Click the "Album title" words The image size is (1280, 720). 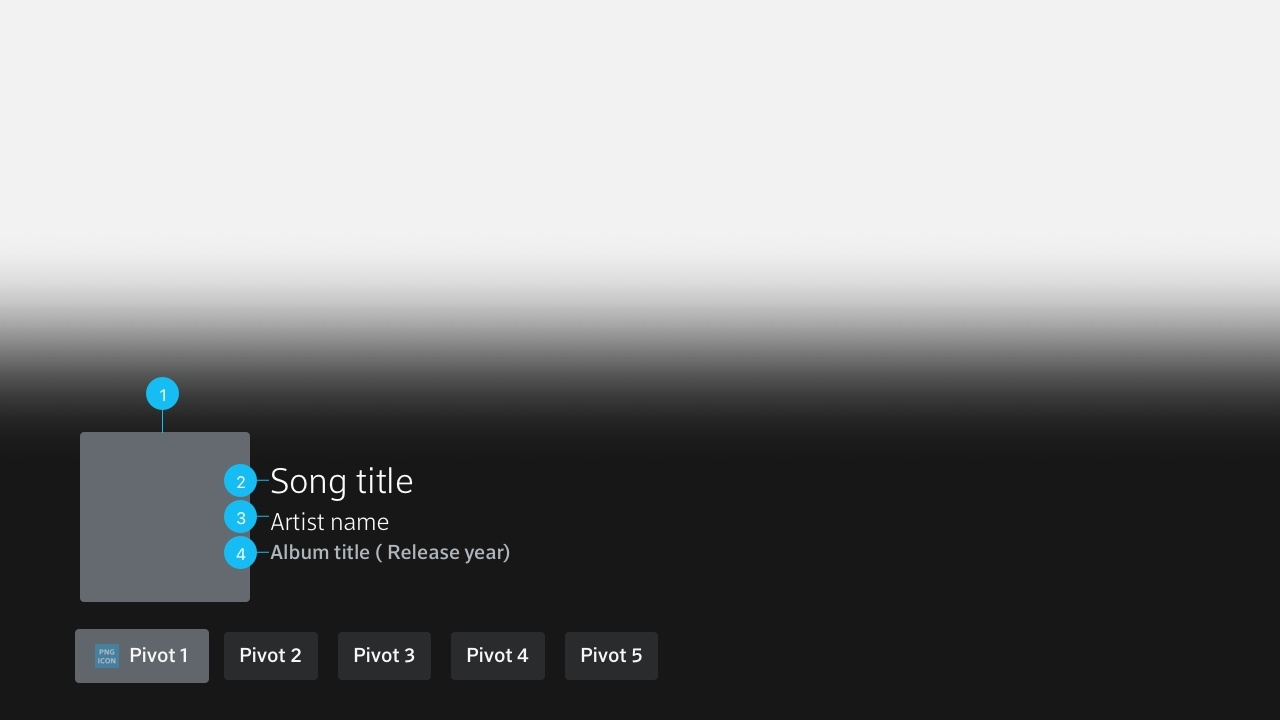(320, 553)
